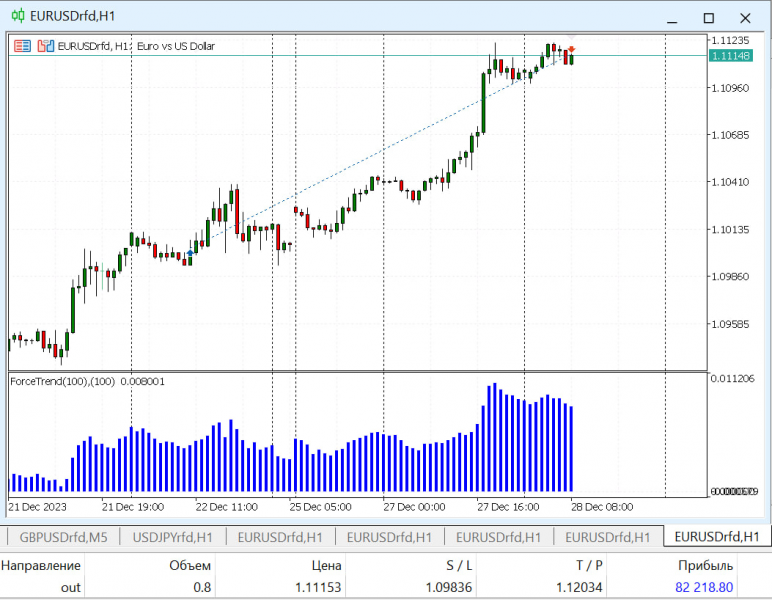Click the T / P column header
Screen dimensions: 772x600
589,566
